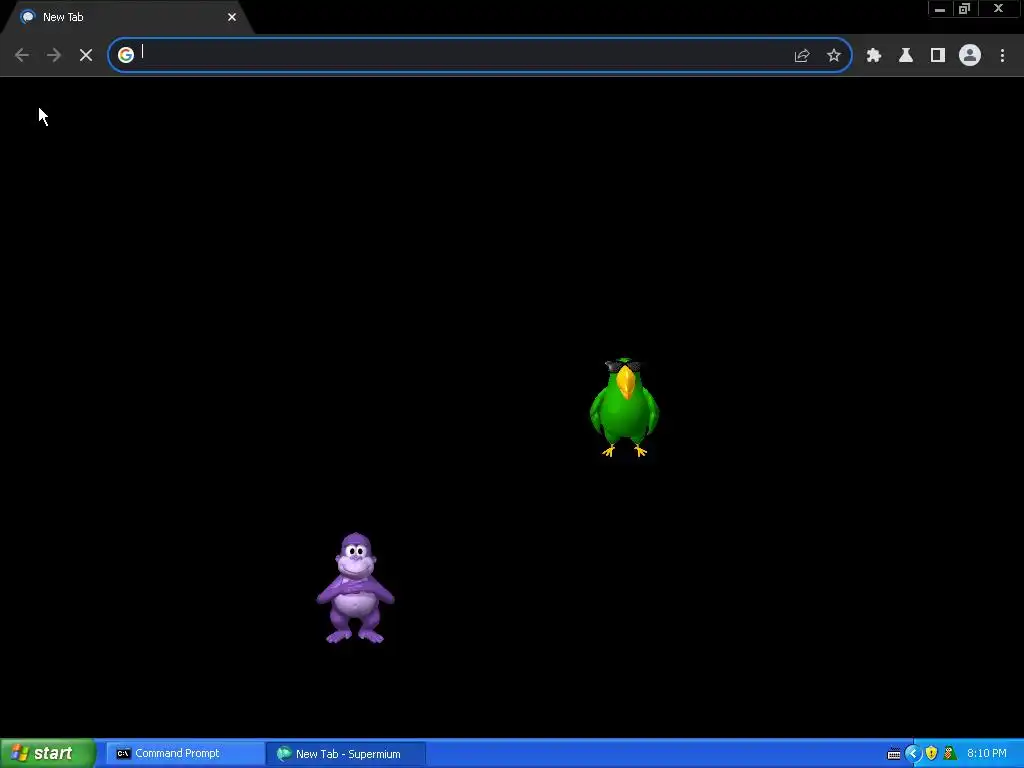Toggle the side panel

(x=938, y=56)
